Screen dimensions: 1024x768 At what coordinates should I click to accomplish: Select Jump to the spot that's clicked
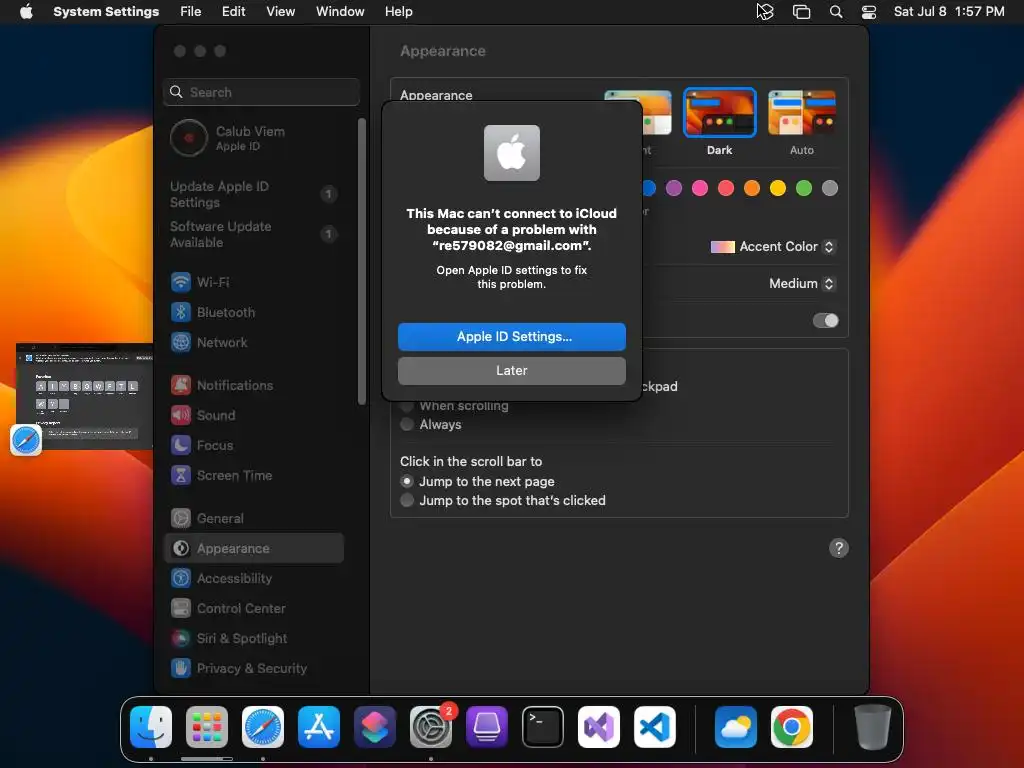point(407,500)
